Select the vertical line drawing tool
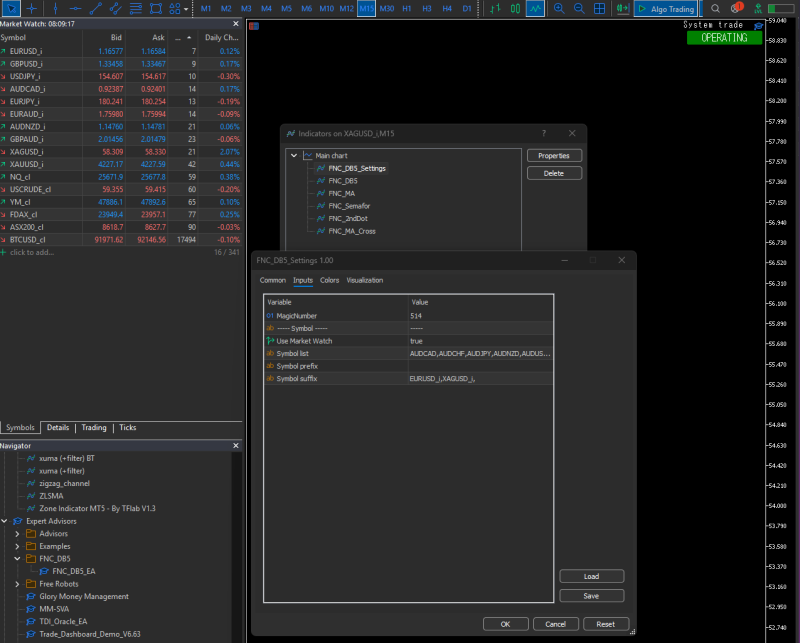 (56, 8)
